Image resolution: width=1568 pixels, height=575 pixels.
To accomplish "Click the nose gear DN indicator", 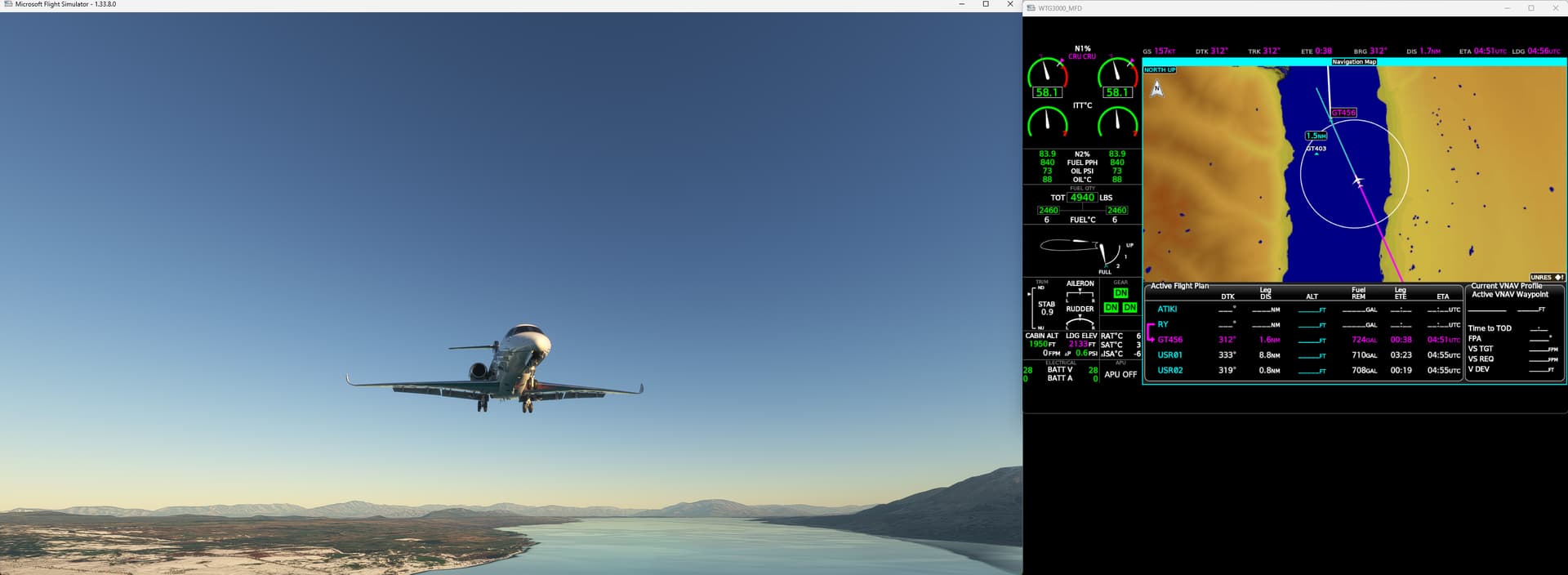I will tap(1120, 293).
